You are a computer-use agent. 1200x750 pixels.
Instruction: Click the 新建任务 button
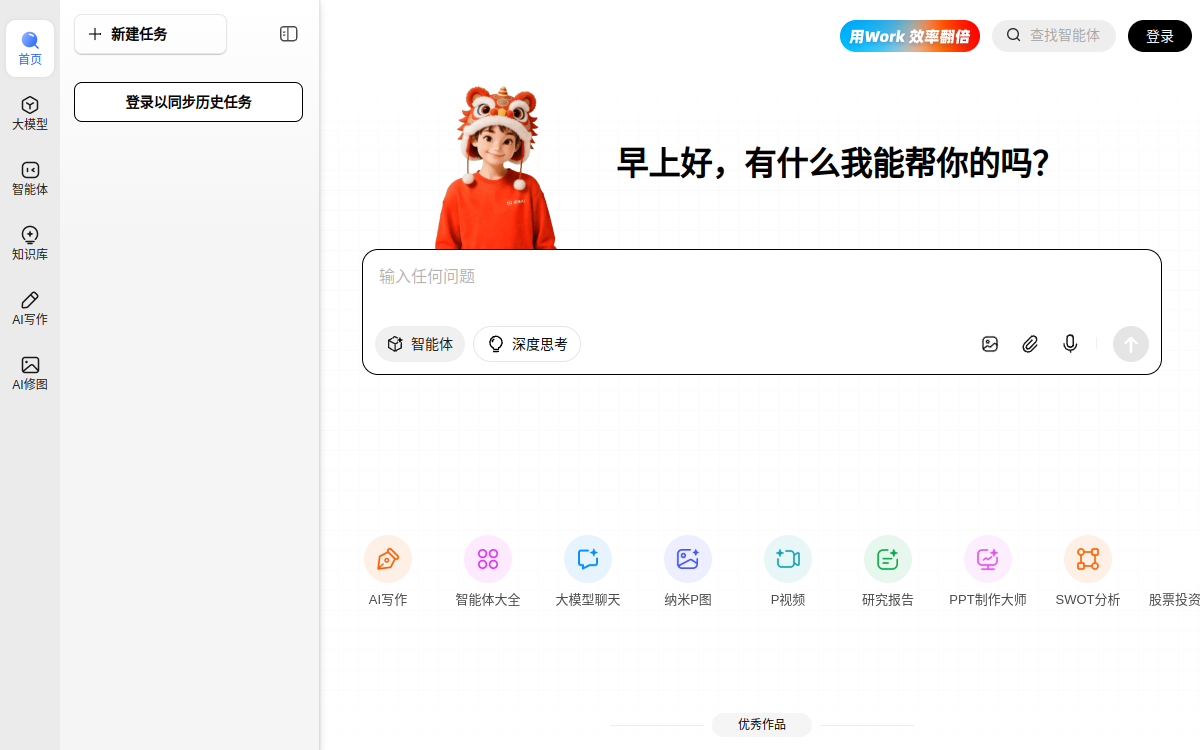[150, 34]
